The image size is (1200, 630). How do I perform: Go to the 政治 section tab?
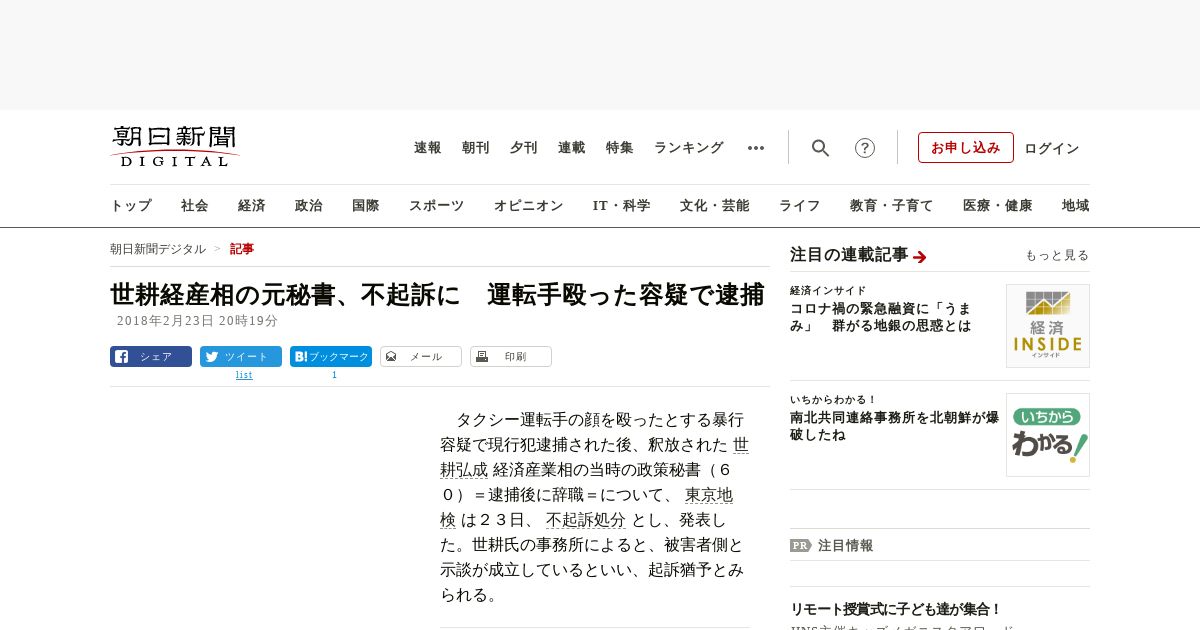(x=309, y=206)
